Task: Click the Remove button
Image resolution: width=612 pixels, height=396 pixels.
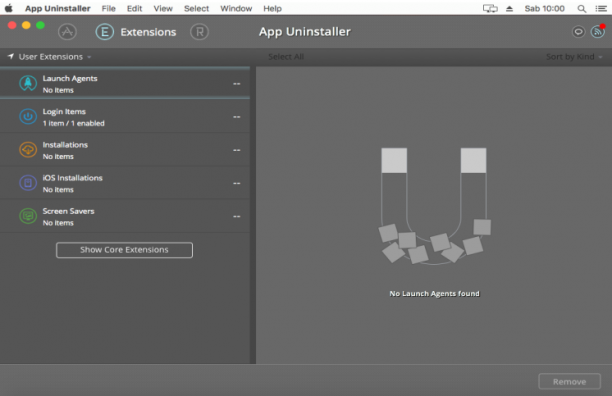Action: tap(569, 382)
